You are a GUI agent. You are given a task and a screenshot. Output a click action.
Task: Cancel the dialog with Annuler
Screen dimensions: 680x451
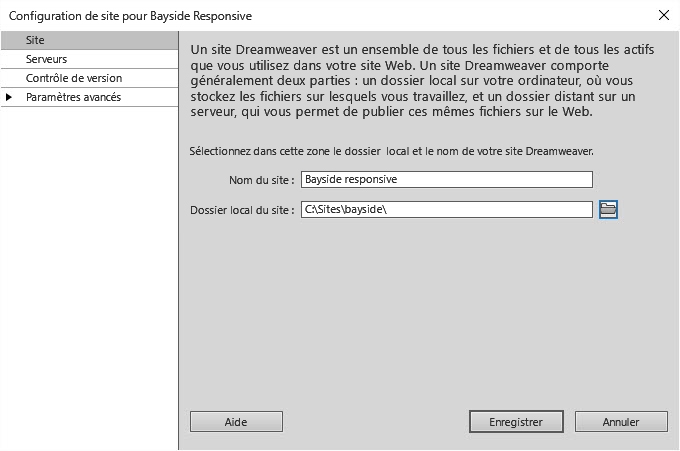tap(620, 422)
